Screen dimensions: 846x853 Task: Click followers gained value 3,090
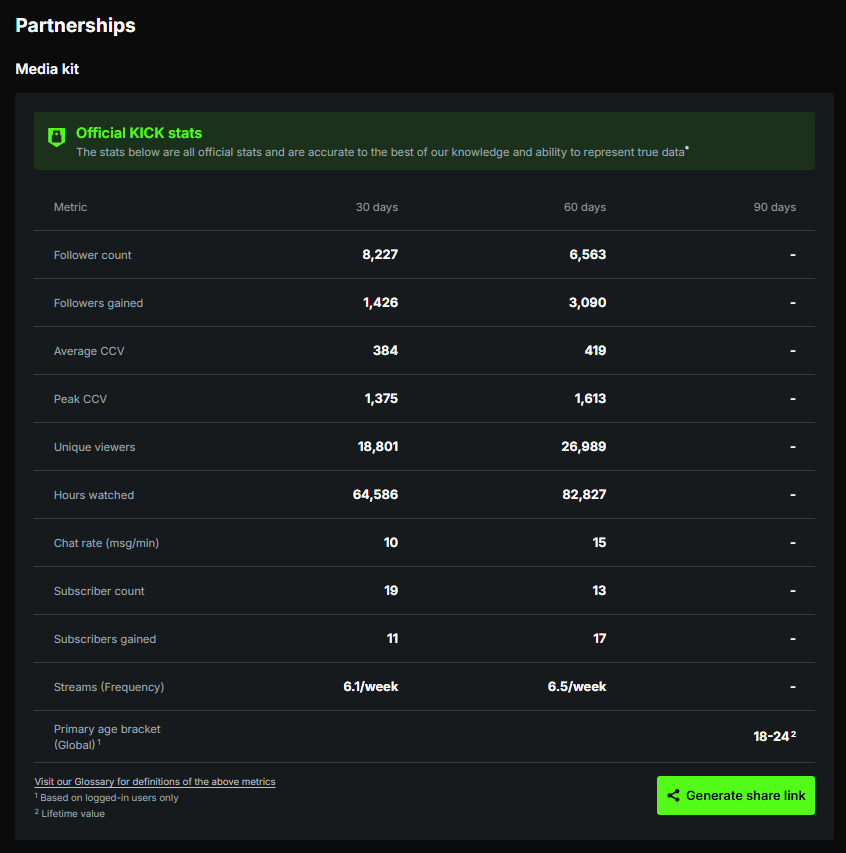(588, 302)
